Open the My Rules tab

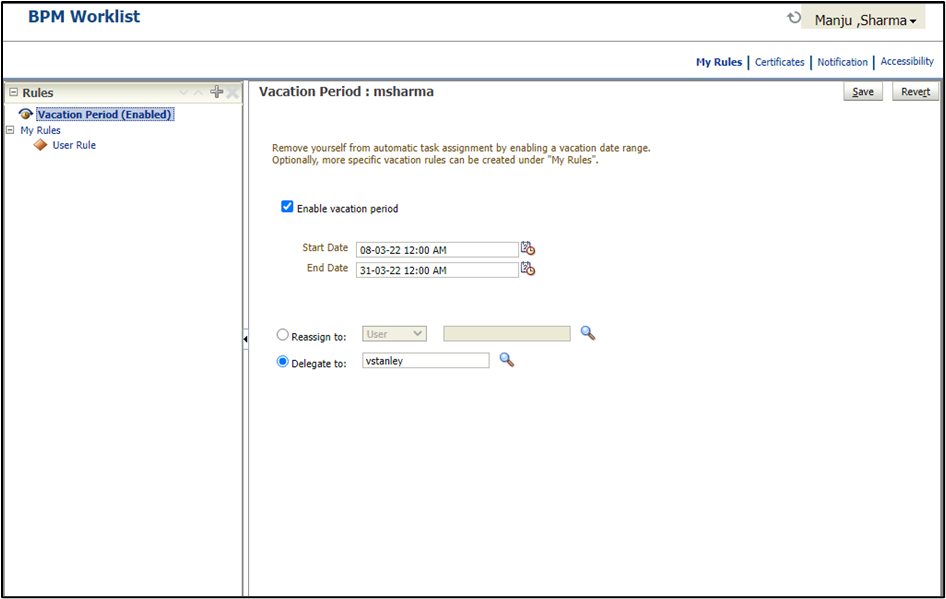(719, 62)
